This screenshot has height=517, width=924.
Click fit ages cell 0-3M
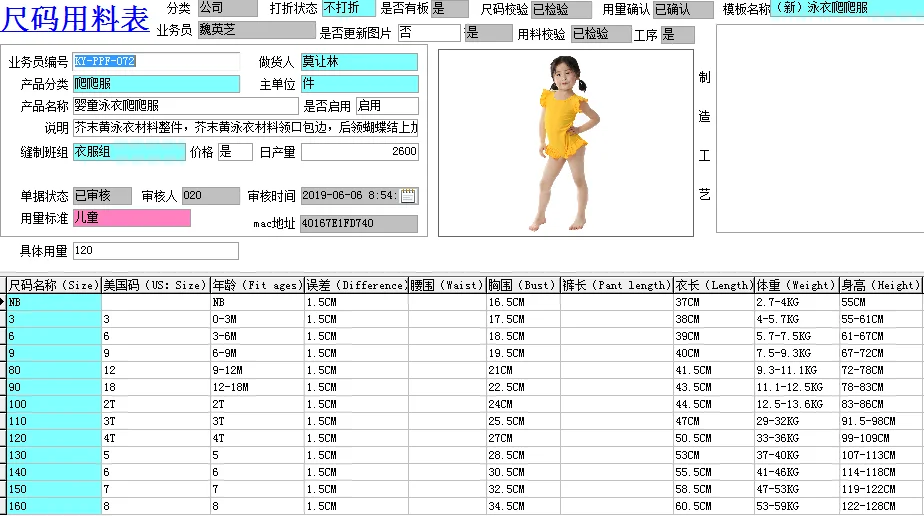pyautogui.click(x=258, y=320)
